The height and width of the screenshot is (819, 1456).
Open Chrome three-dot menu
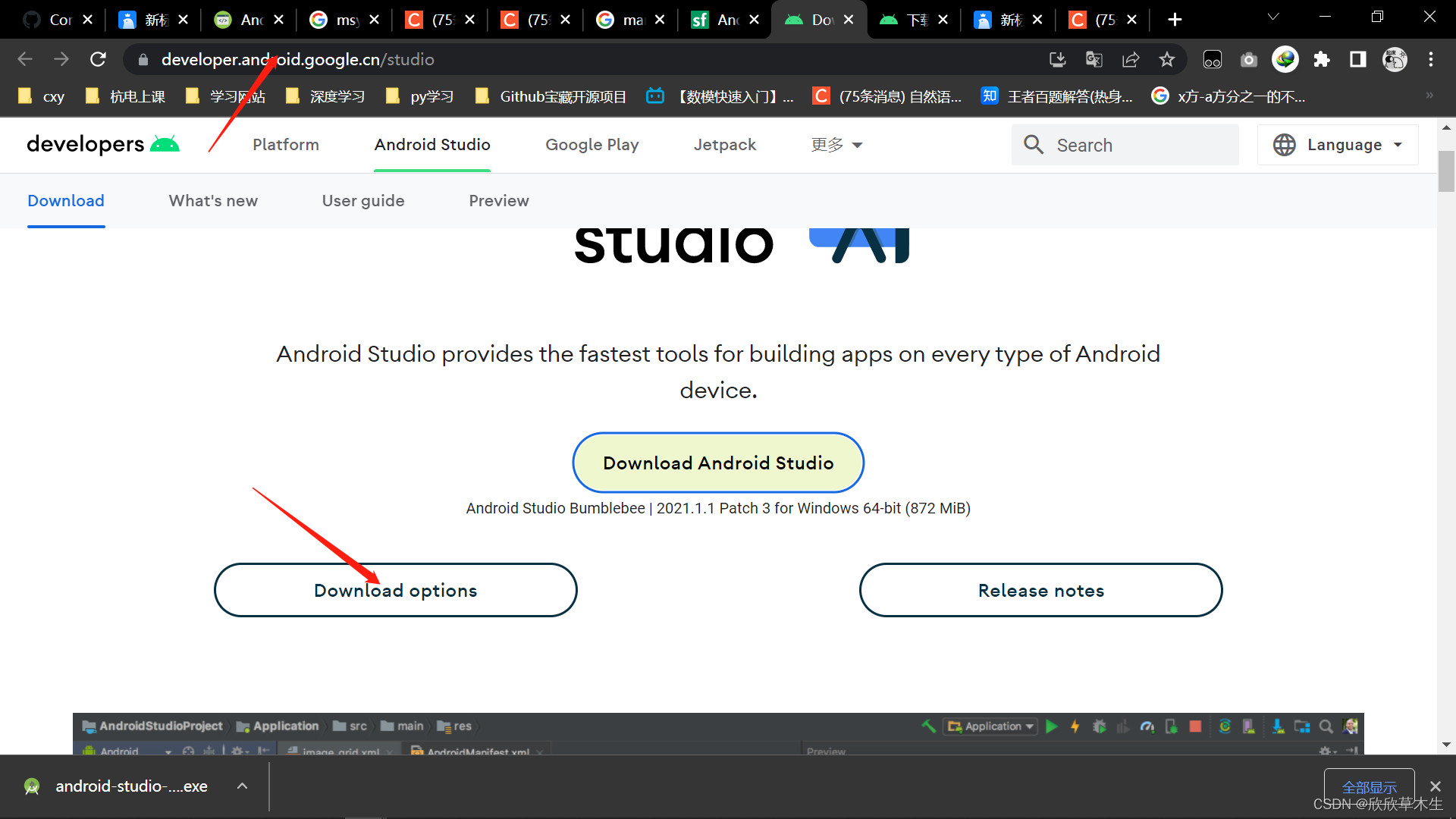point(1431,59)
